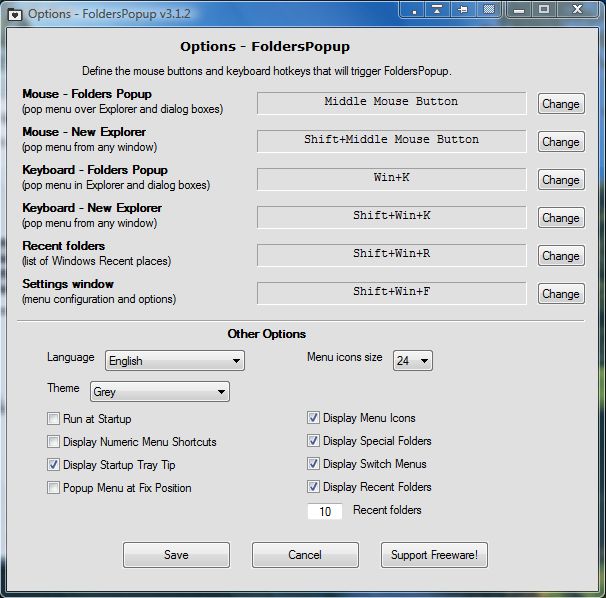
Task: Click the small dot icon in title bar
Action: (415, 10)
